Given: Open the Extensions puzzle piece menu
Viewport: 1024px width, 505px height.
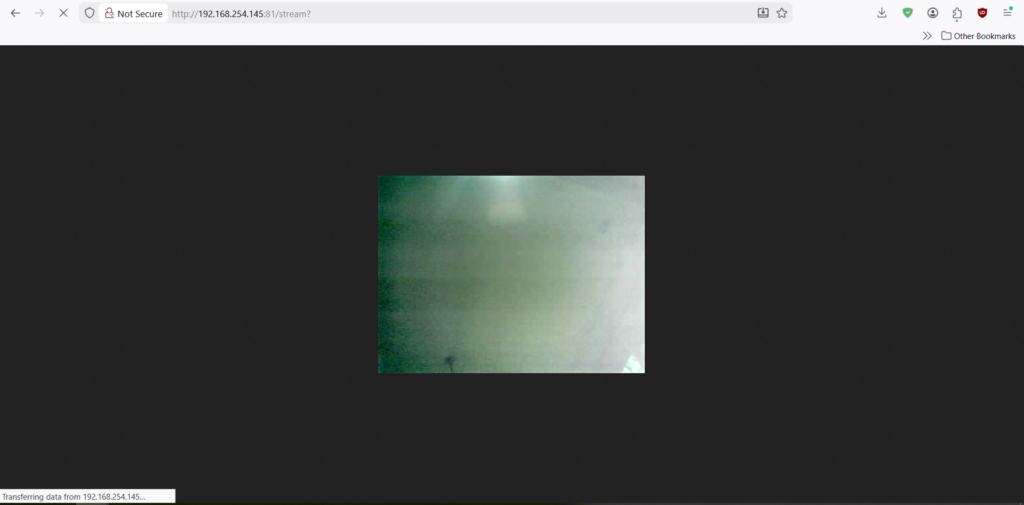Looking at the screenshot, I should point(957,13).
